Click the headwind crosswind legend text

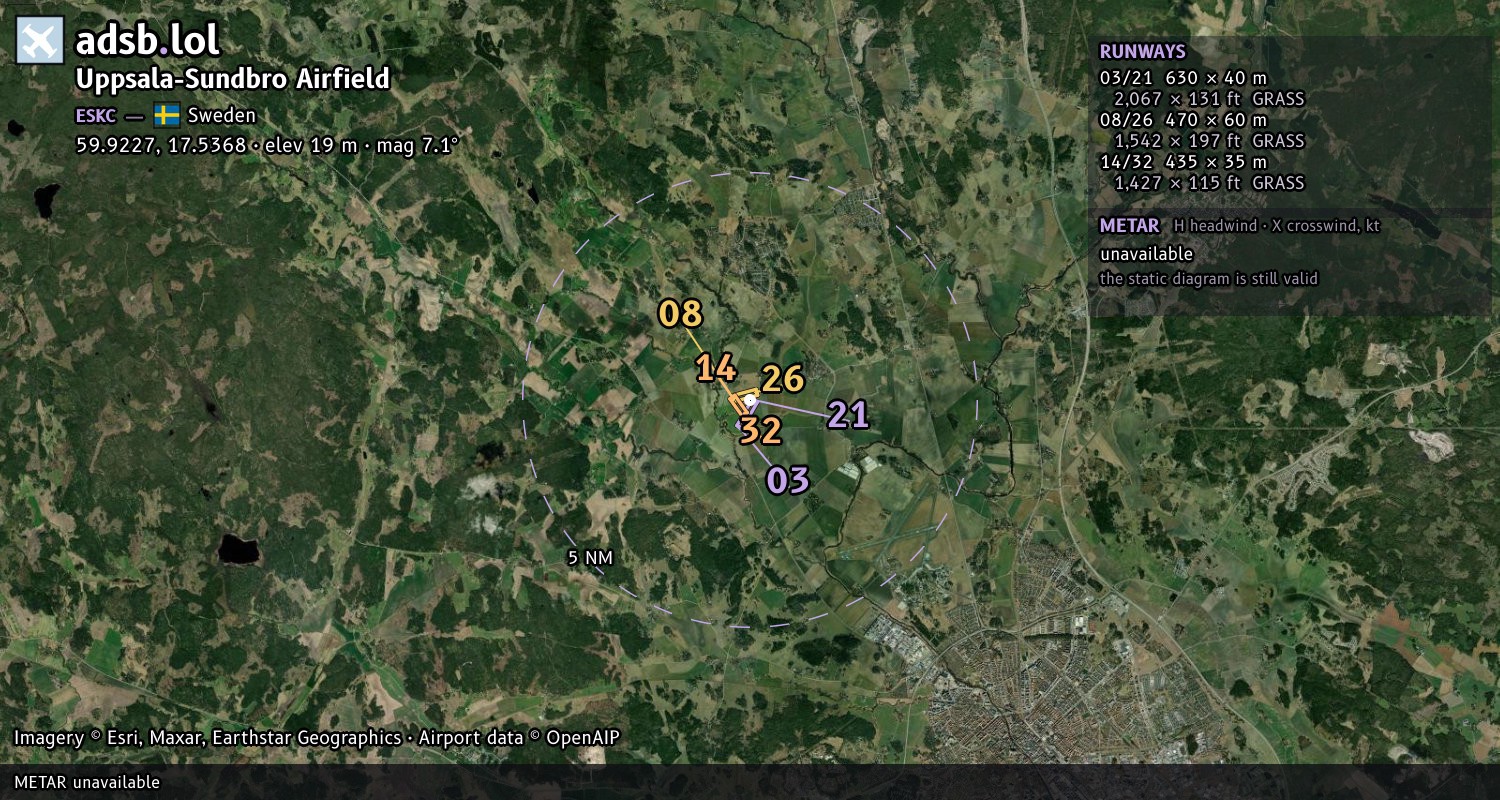[x=1277, y=226]
